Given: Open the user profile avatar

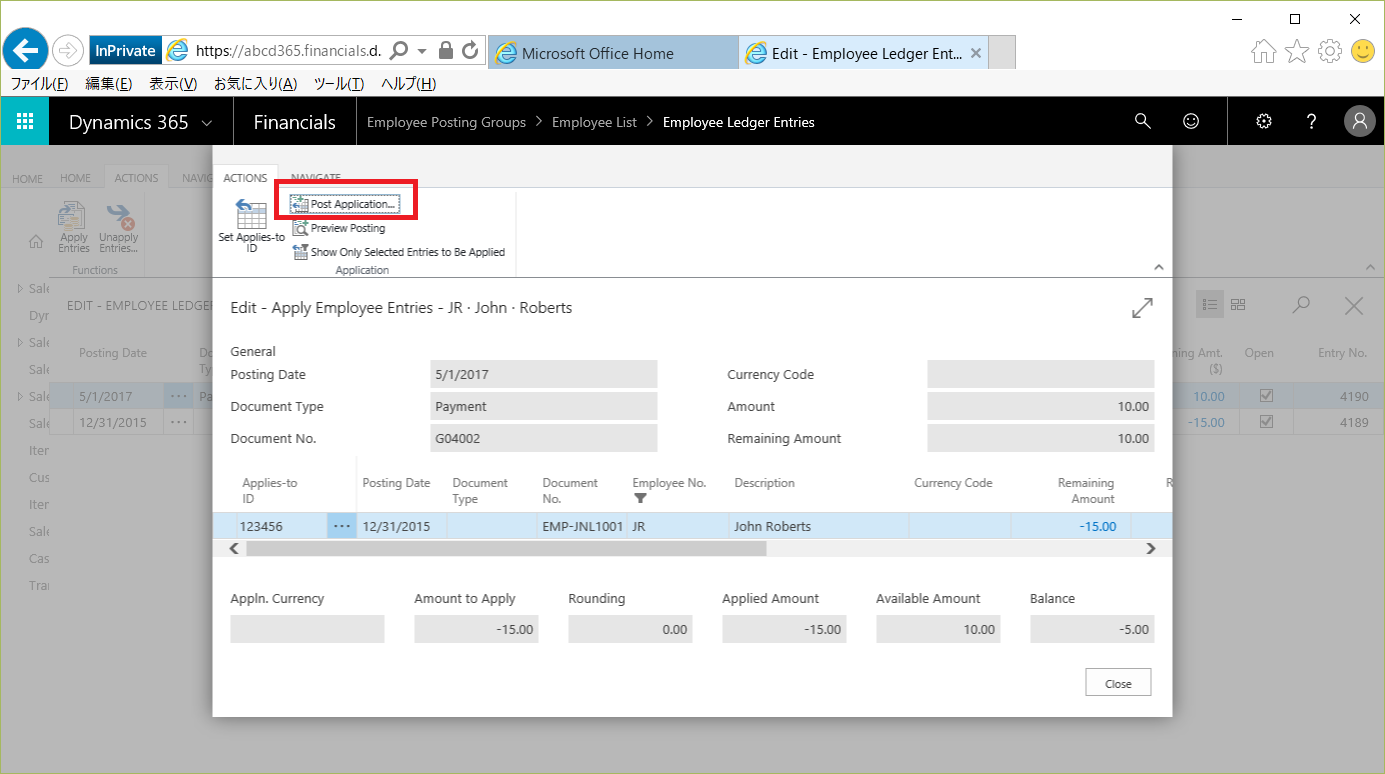Looking at the screenshot, I should coord(1360,122).
